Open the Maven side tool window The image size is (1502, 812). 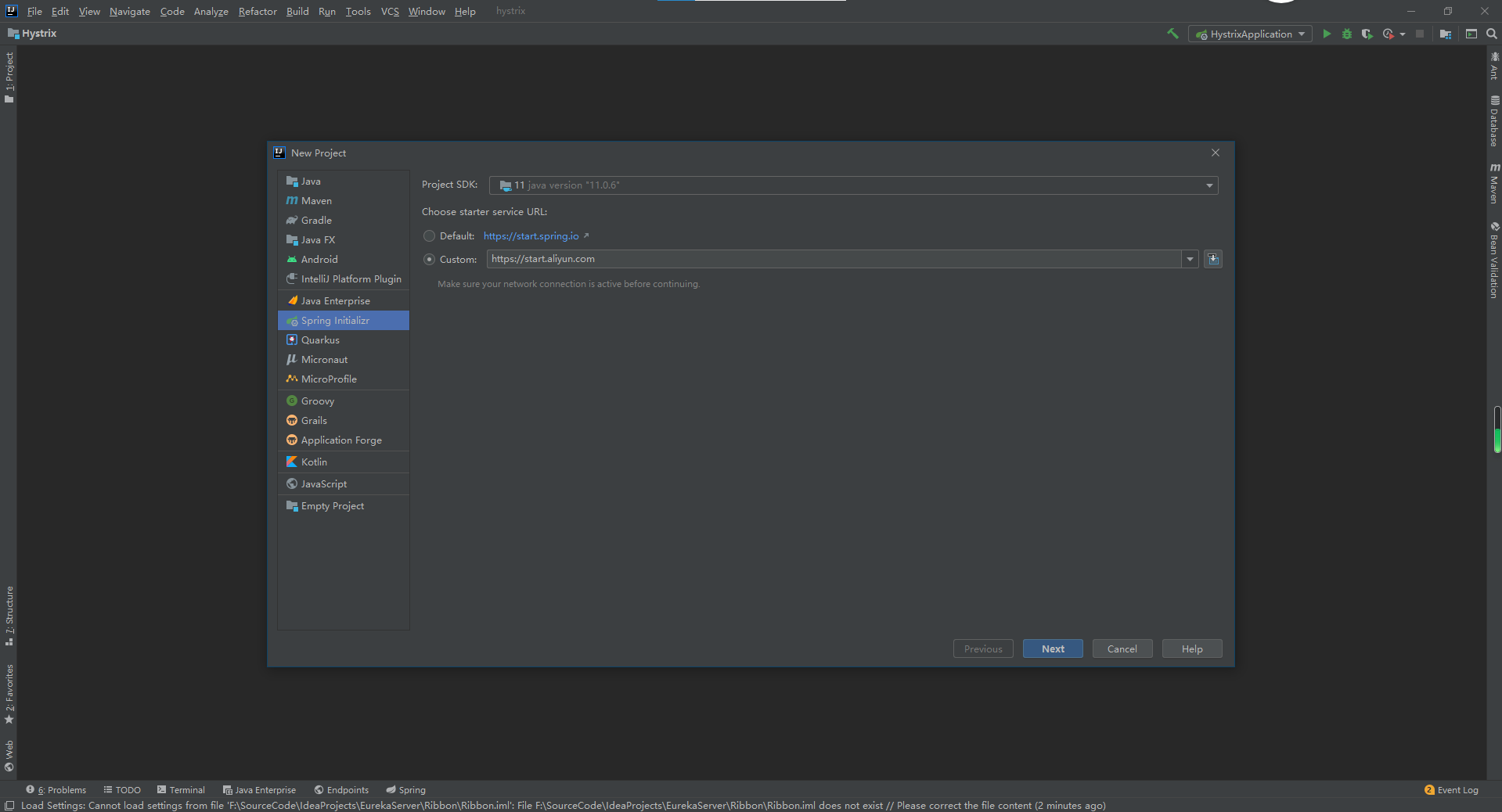[x=1494, y=184]
